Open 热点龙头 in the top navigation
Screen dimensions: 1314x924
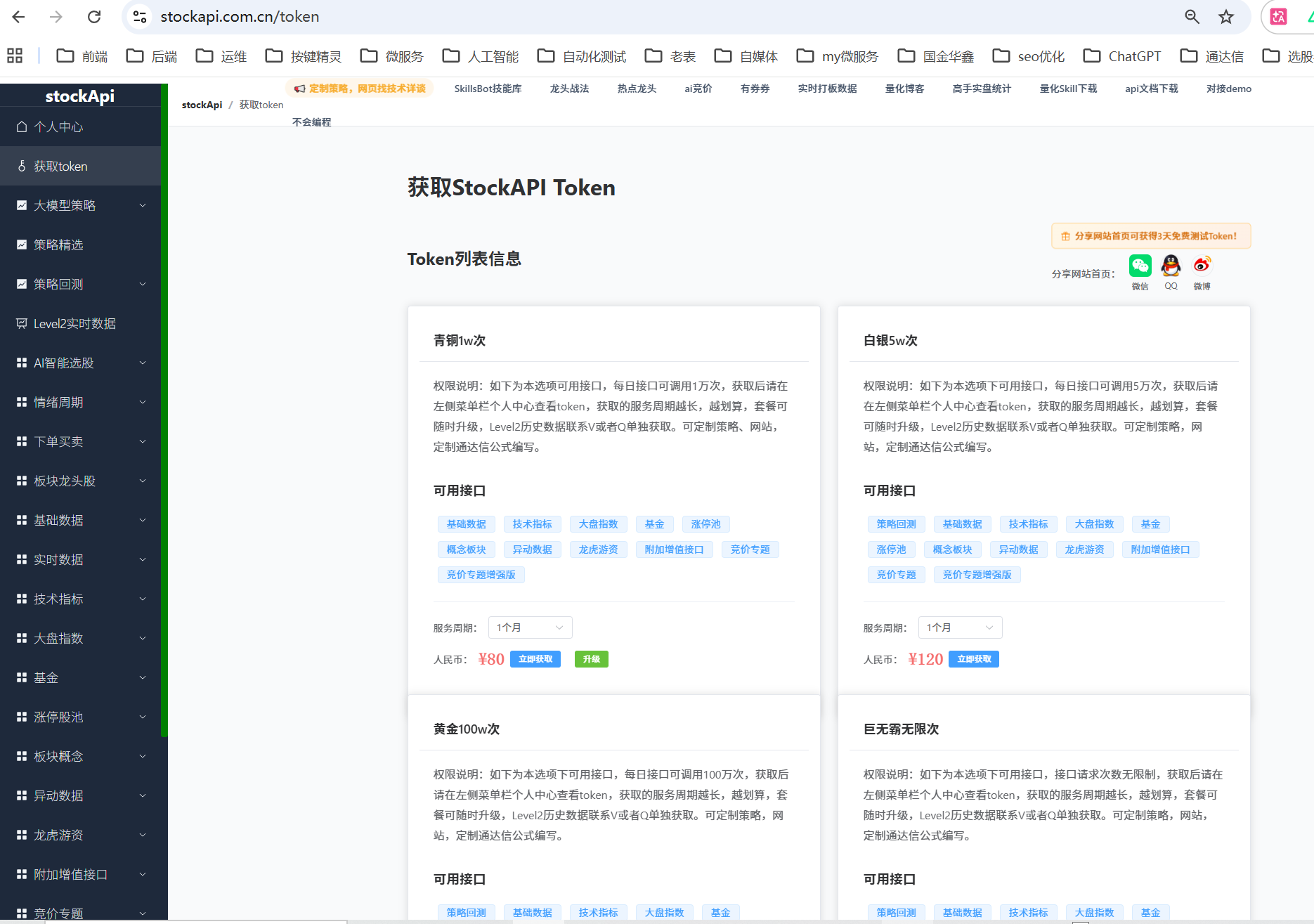(637, 89)
